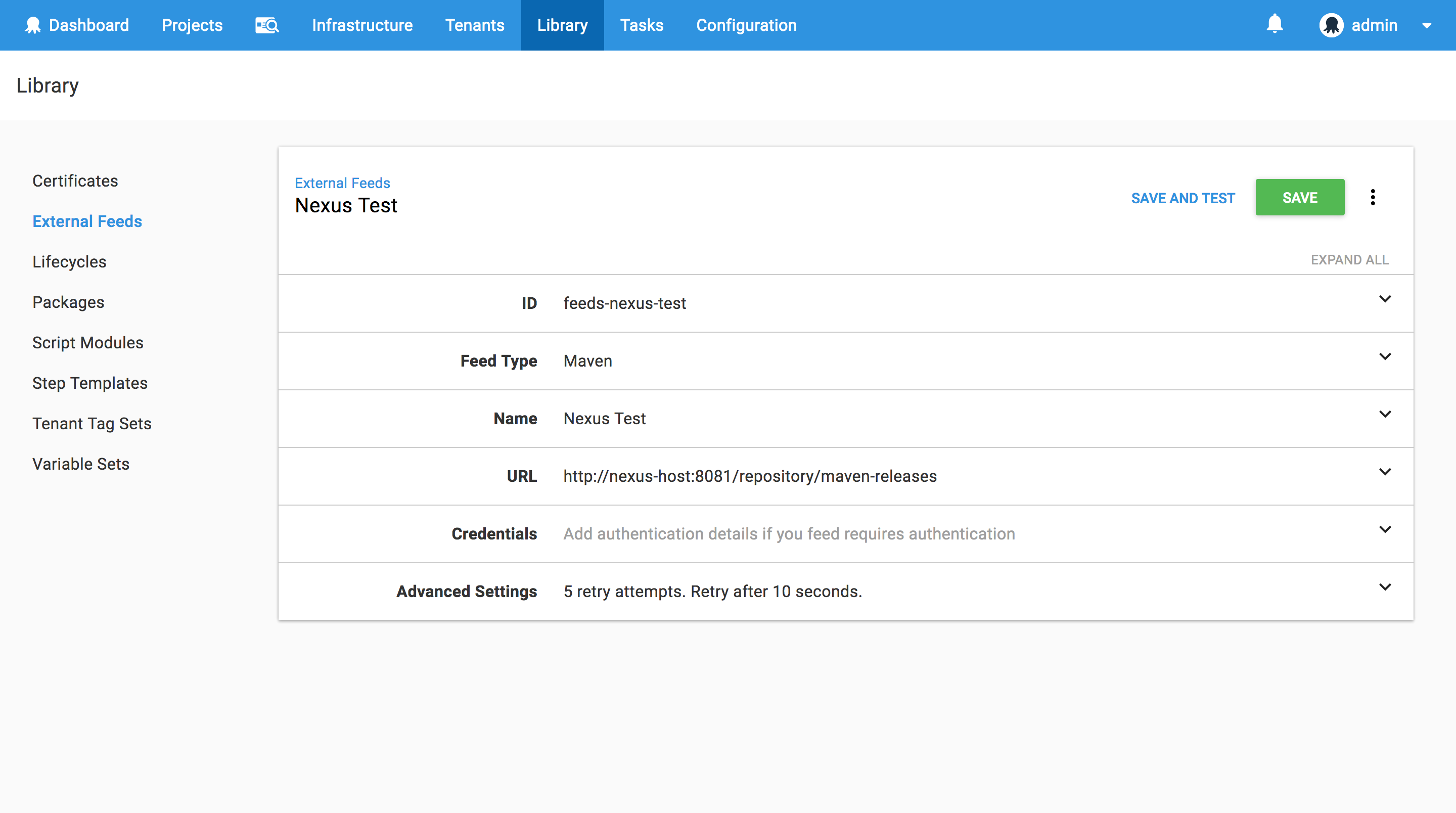Viewport: 1456px width, 813px height.
Task: Select Certificates in the sidebar
Action: [x=75, y=181]
